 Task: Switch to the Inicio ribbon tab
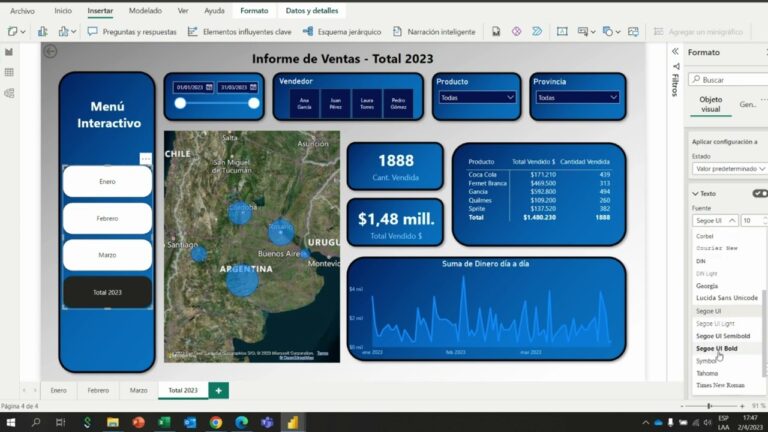pyautogui.click(x=63, y=10)
